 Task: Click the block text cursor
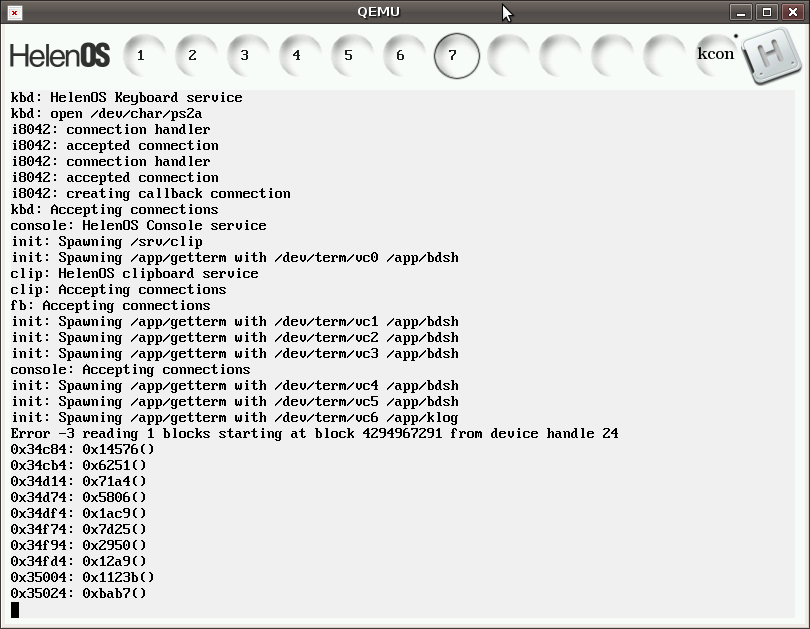point(15,610)
